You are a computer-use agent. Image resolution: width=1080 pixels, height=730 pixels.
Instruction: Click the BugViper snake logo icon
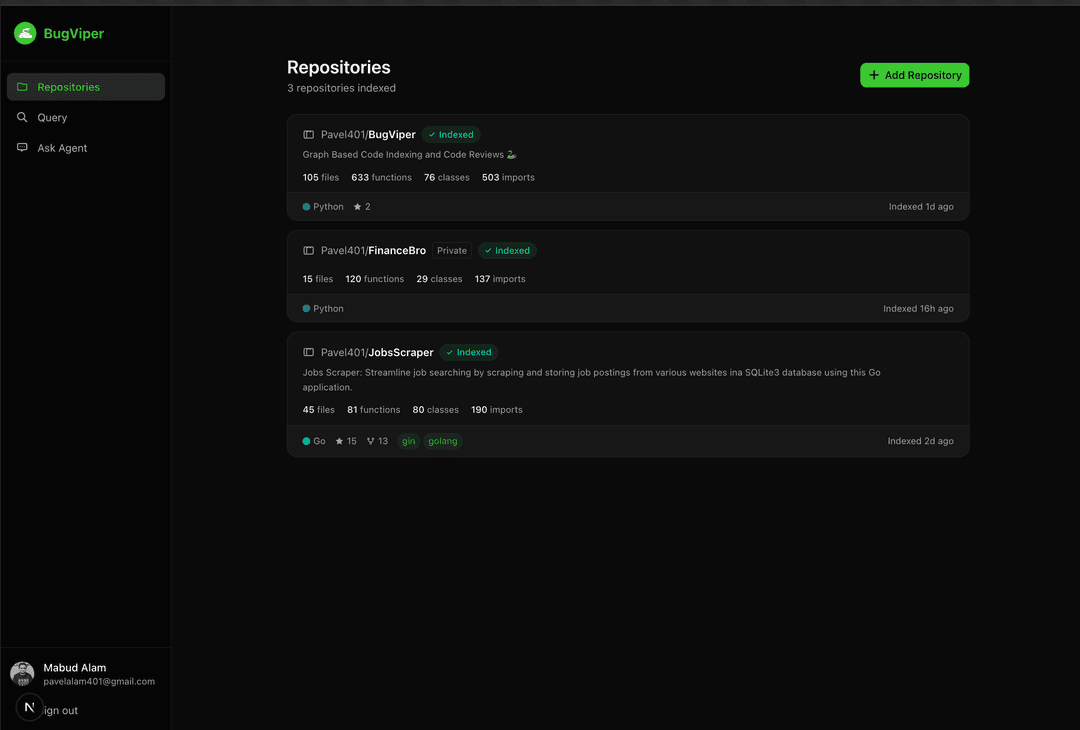[24, 32]
